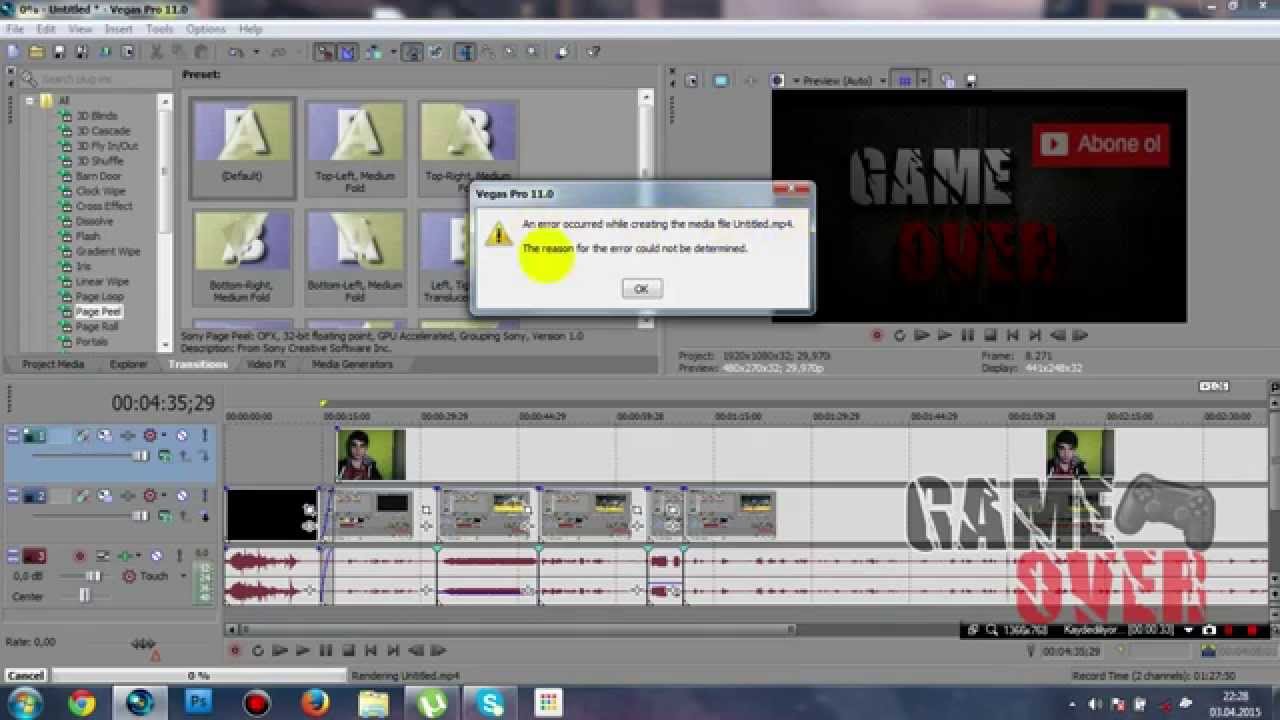The image size is (1280, 720).
Task: Click Stop under the video preview
Action: (x=990, y=336)
